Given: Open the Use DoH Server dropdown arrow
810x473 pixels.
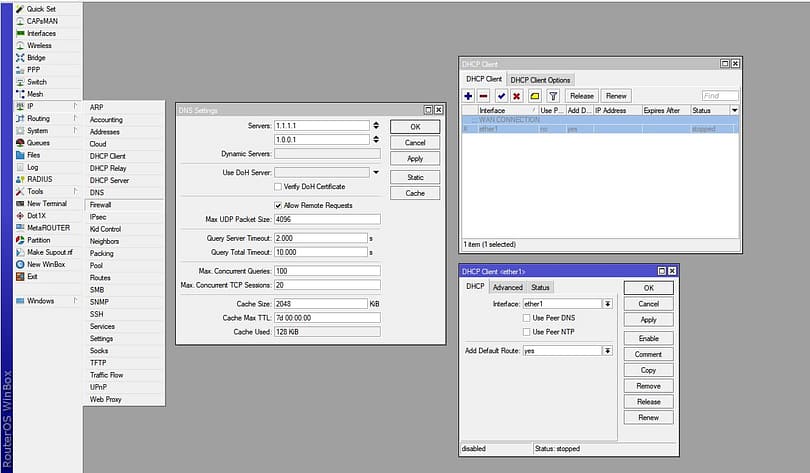Looking at the screenshot, I should 376,172.
